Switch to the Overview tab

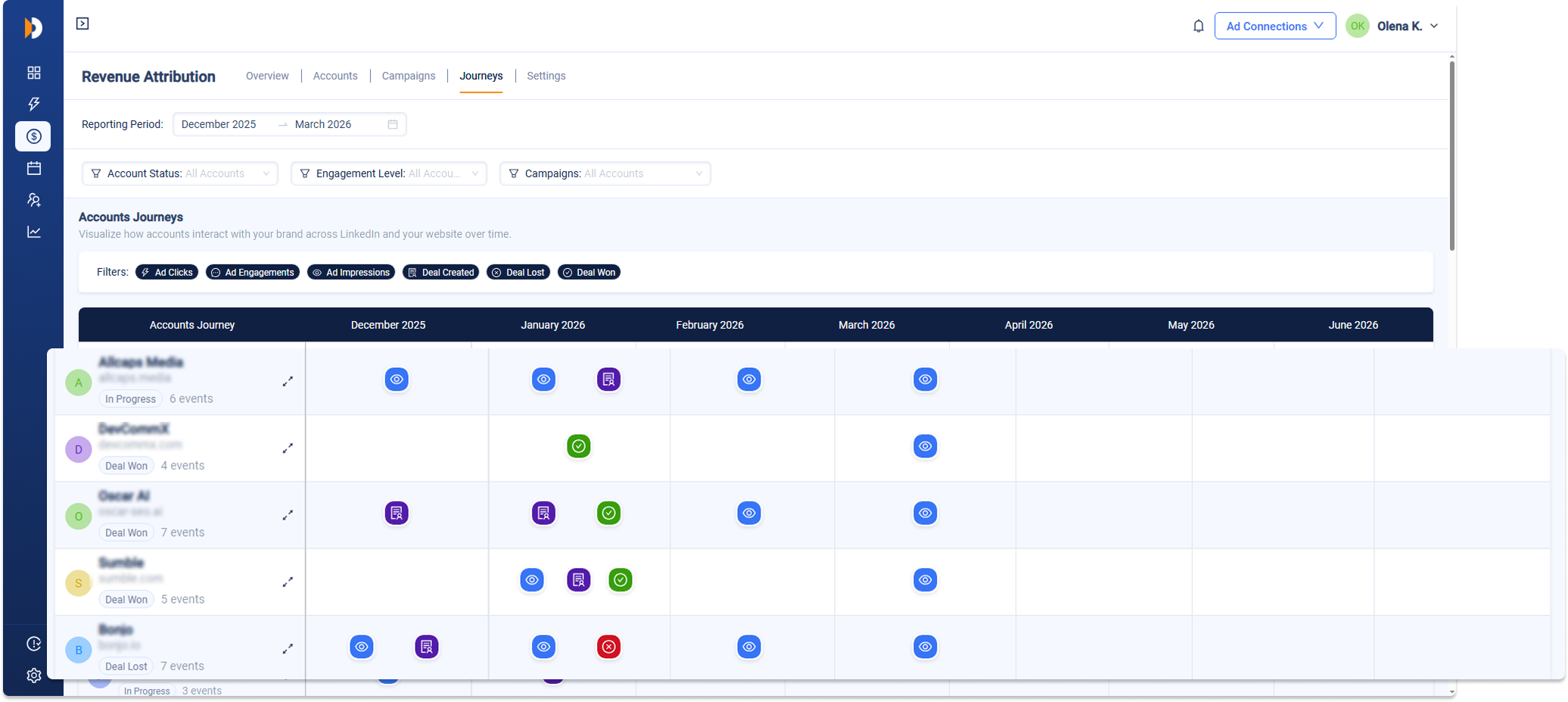(x=267, y=76)
